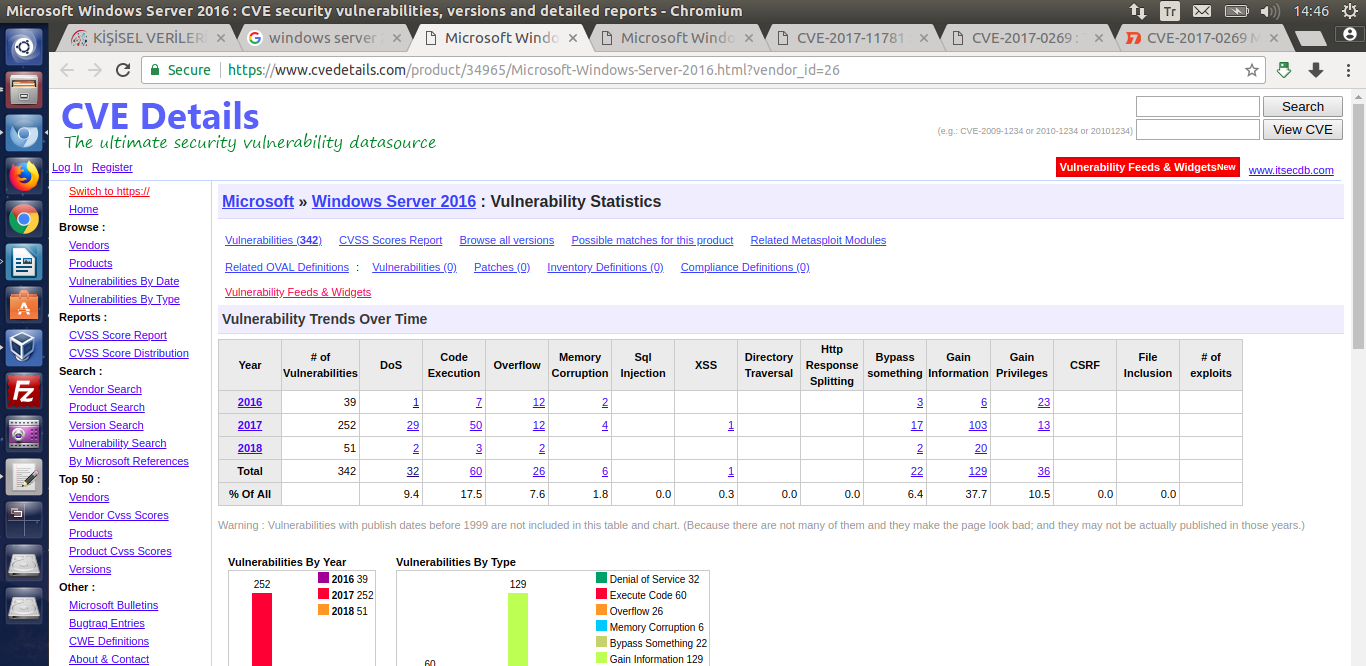This screenshot has height=666, width=1366.
Task: Open Vulnerabilities By Date in the sidebar
Action: 124,281
